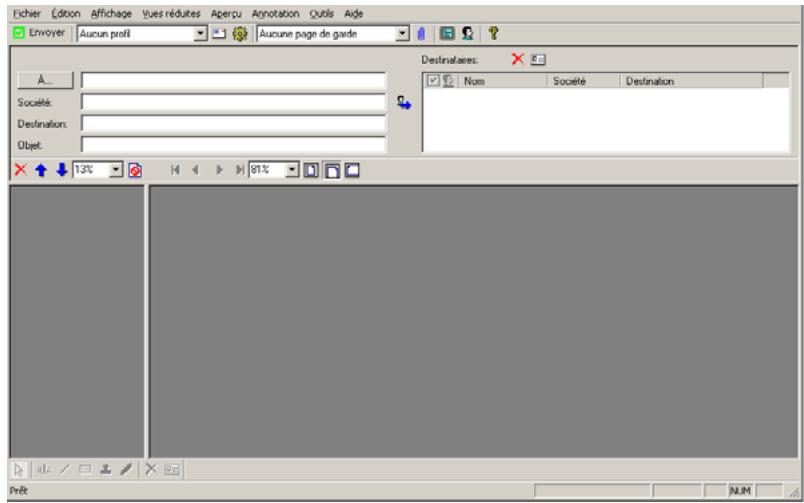Click the Prêt status text
Viewport: 804px width, 503px height.
[x=18, y=491]
